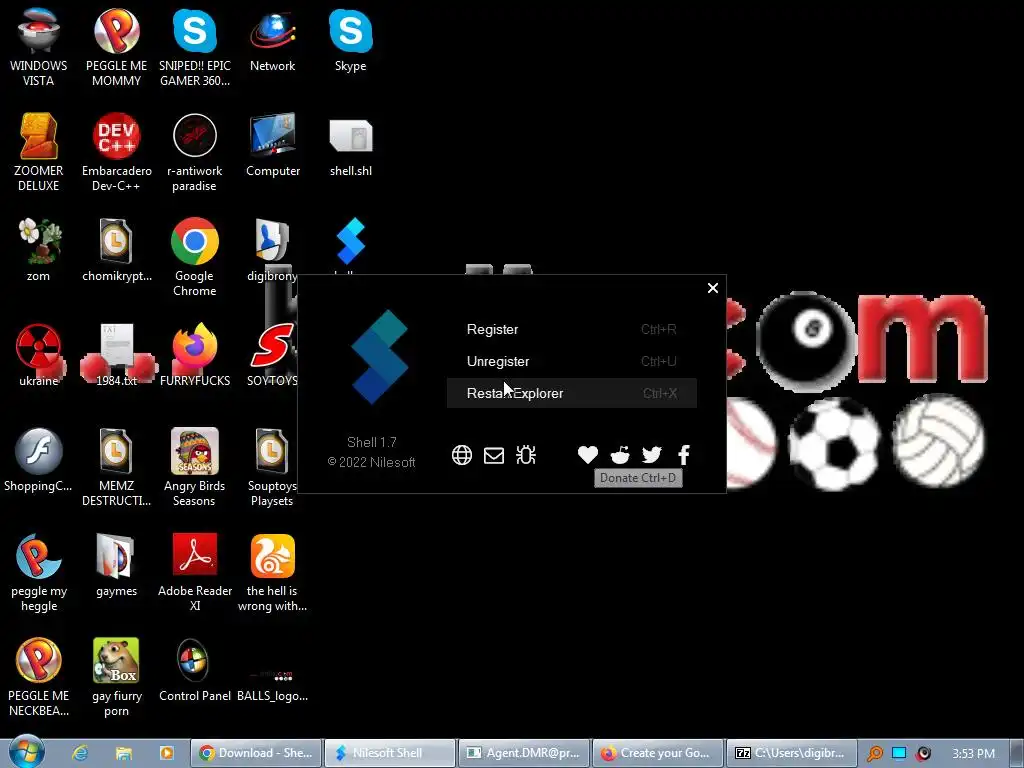The height and width of the screenshot is (768, 1024).
Task: Select PEGGLE ME NECKBEA... icon
Action: point(39,677)
